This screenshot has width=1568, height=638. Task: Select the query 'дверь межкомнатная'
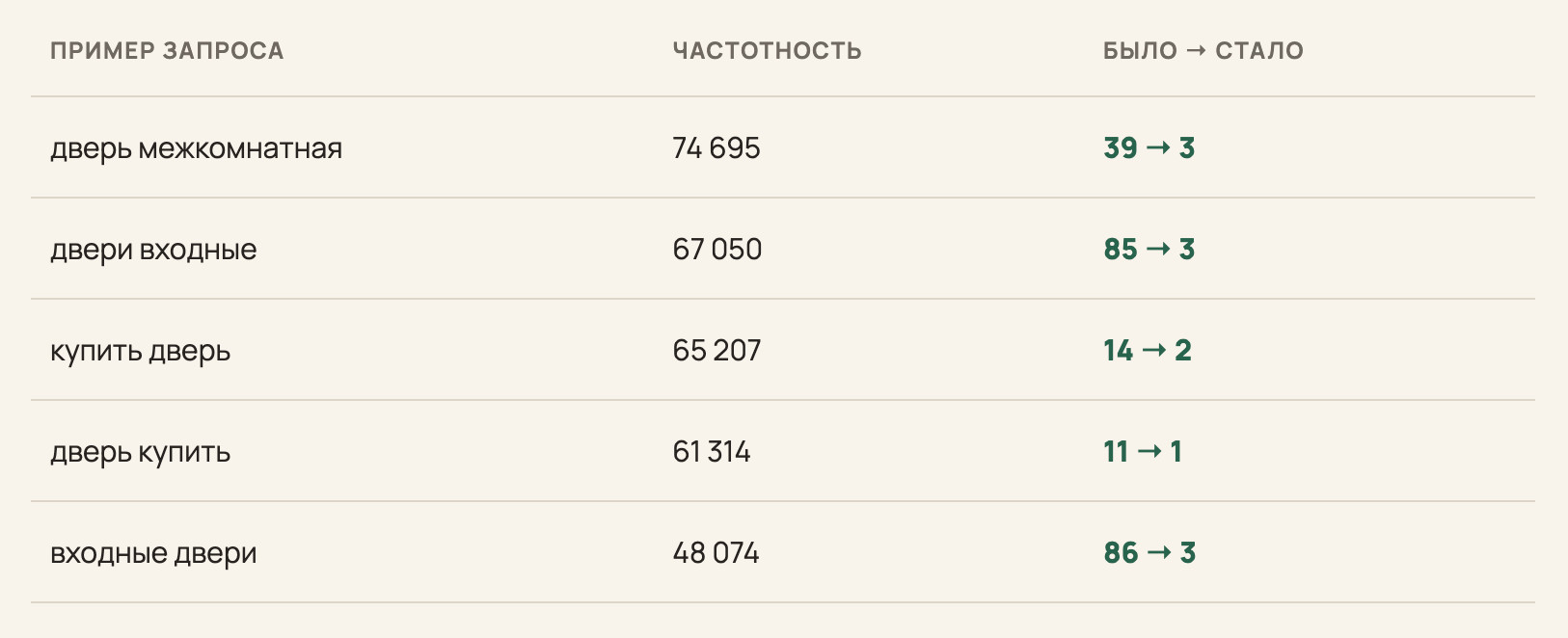(x=197, y=149)
